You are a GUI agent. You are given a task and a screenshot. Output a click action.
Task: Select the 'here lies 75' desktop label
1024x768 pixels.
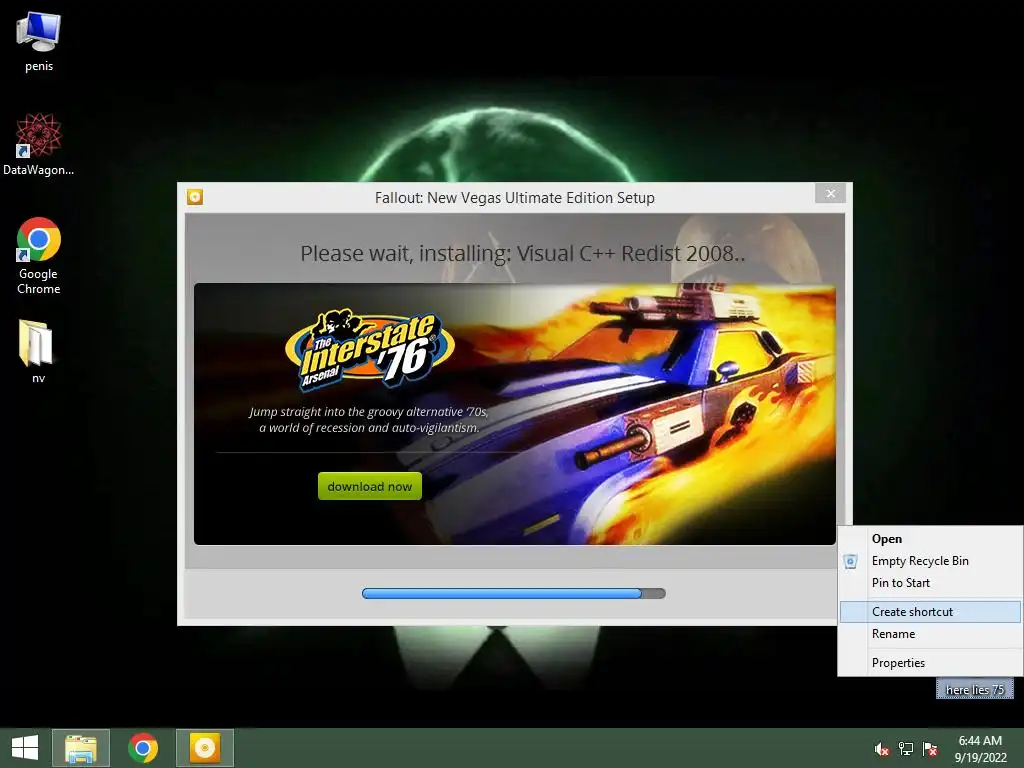(975, 690)
